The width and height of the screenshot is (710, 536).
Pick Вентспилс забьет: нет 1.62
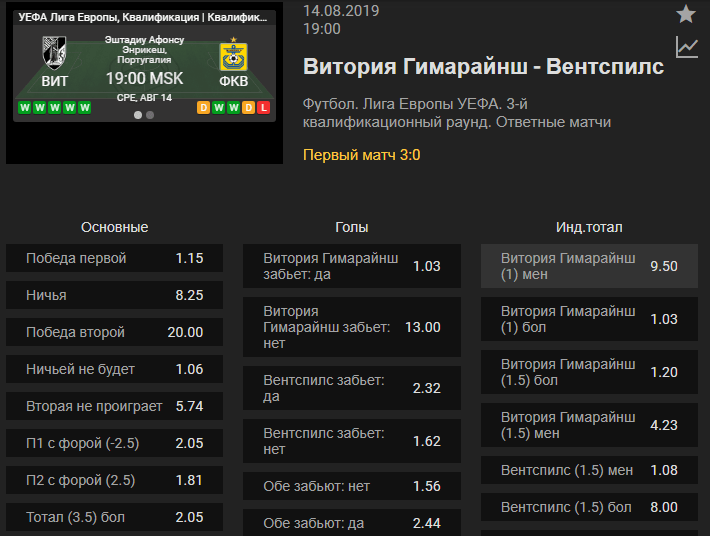352,441
